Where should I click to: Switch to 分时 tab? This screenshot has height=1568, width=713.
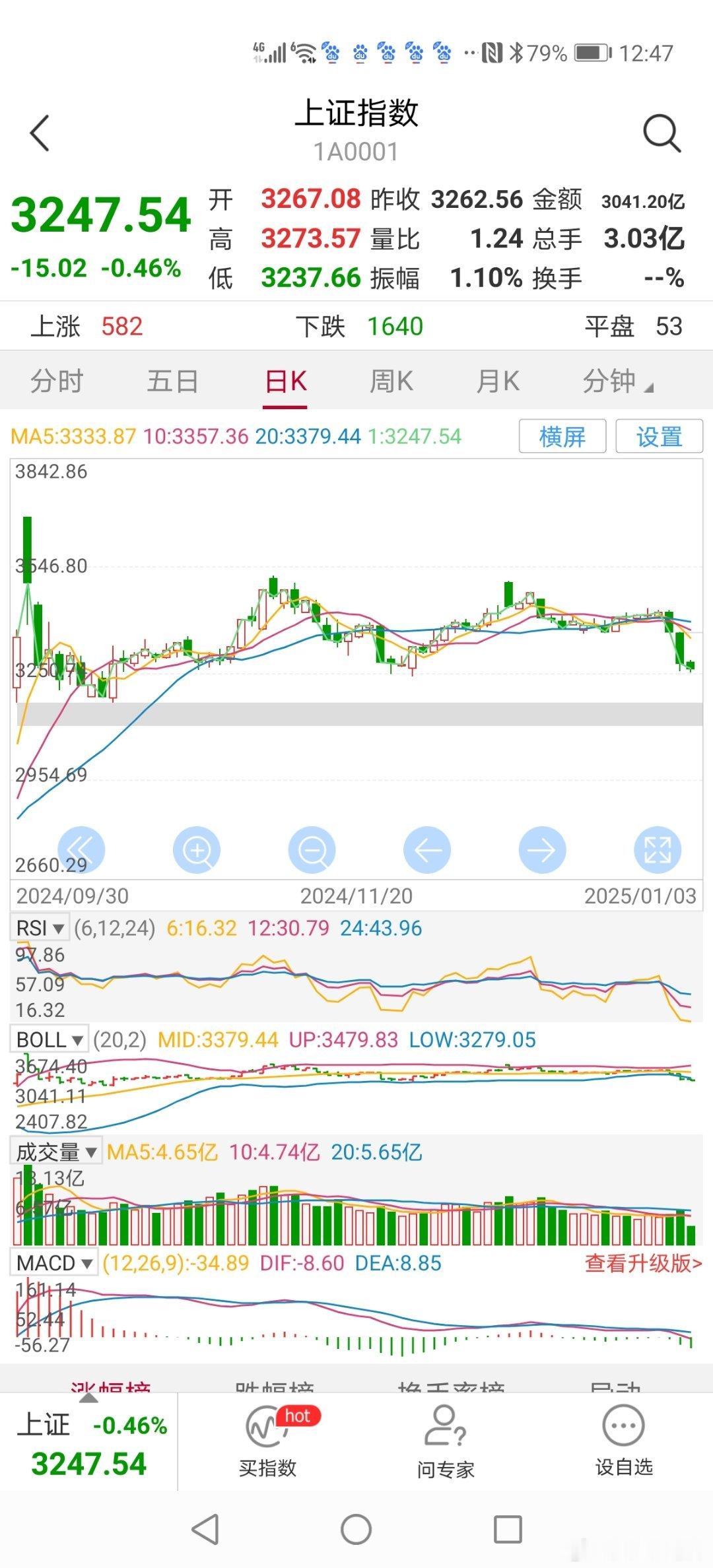(x=57, y=381)
